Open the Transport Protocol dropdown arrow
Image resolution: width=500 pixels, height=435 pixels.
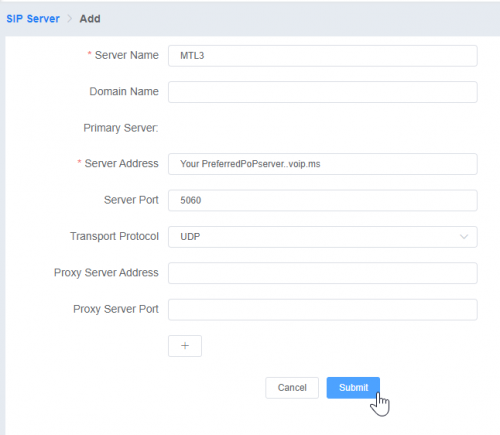[464, 237]
